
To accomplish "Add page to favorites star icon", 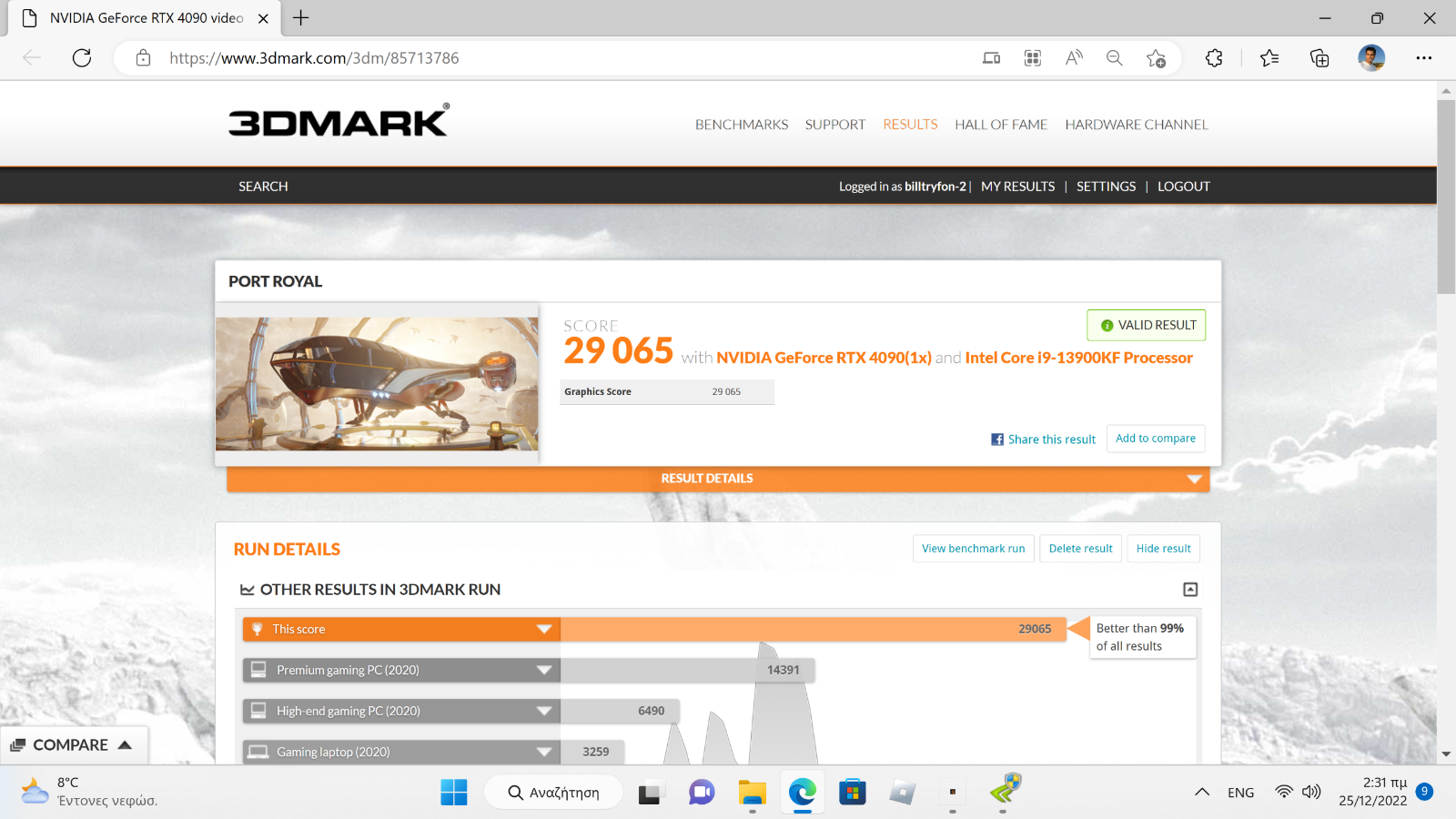I will click(1156, 58).
